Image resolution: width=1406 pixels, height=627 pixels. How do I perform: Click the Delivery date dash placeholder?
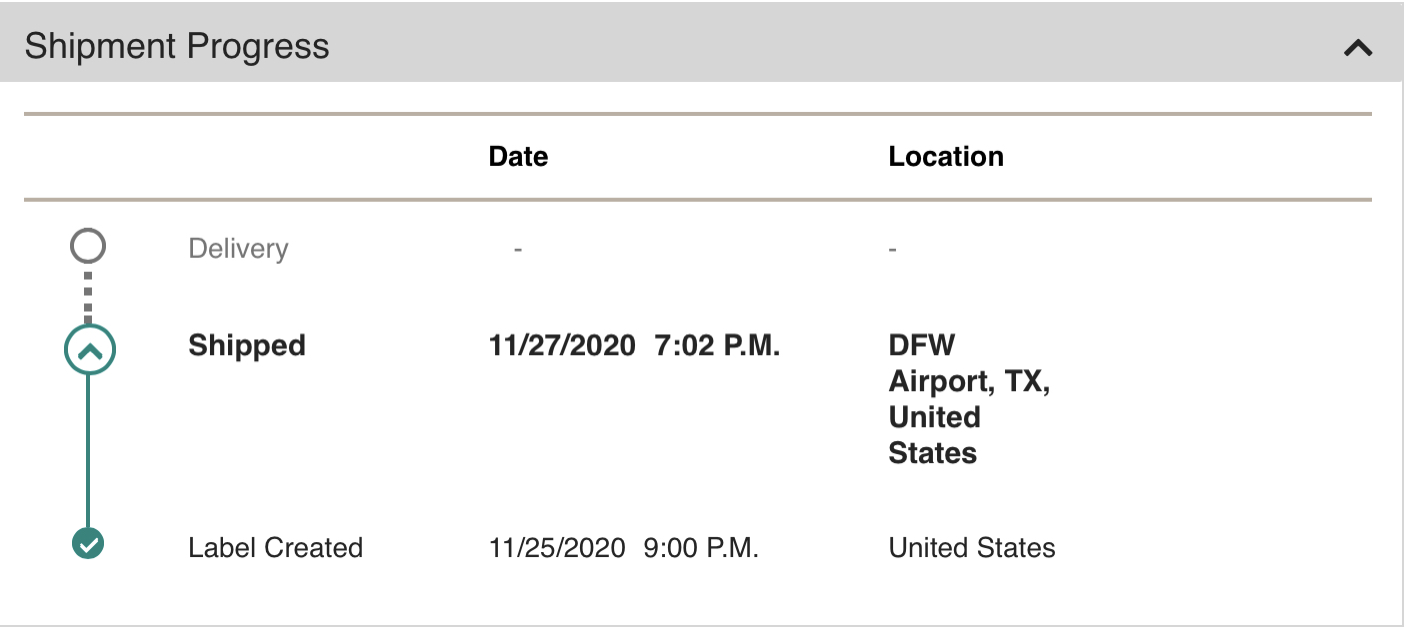pos(517,248)
